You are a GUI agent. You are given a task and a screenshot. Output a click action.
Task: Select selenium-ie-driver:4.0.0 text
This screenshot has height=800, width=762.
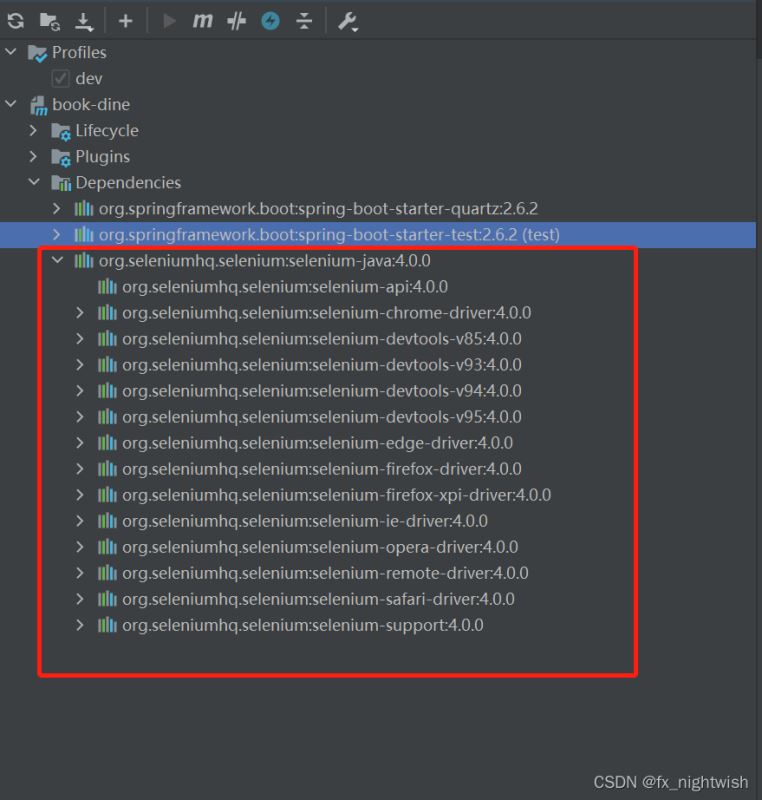(305, 521)
